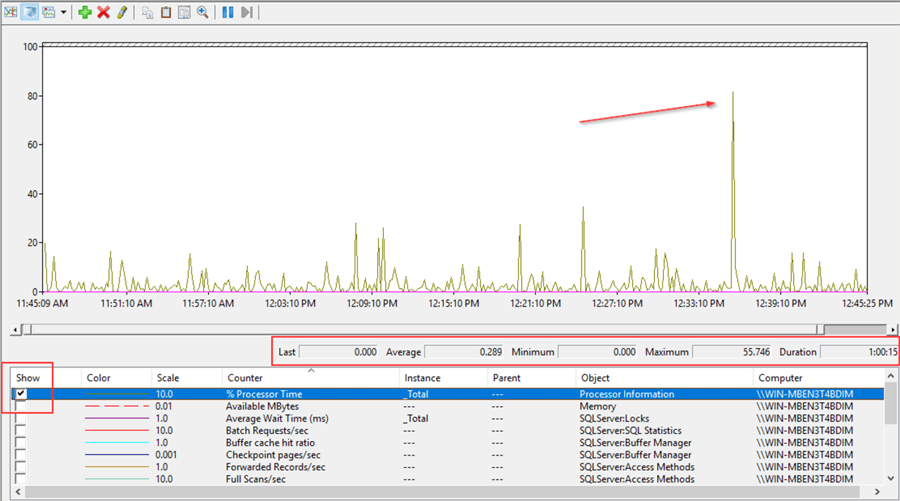
Task: Click the "Processor Information" object cell
Action: (627, 394)
